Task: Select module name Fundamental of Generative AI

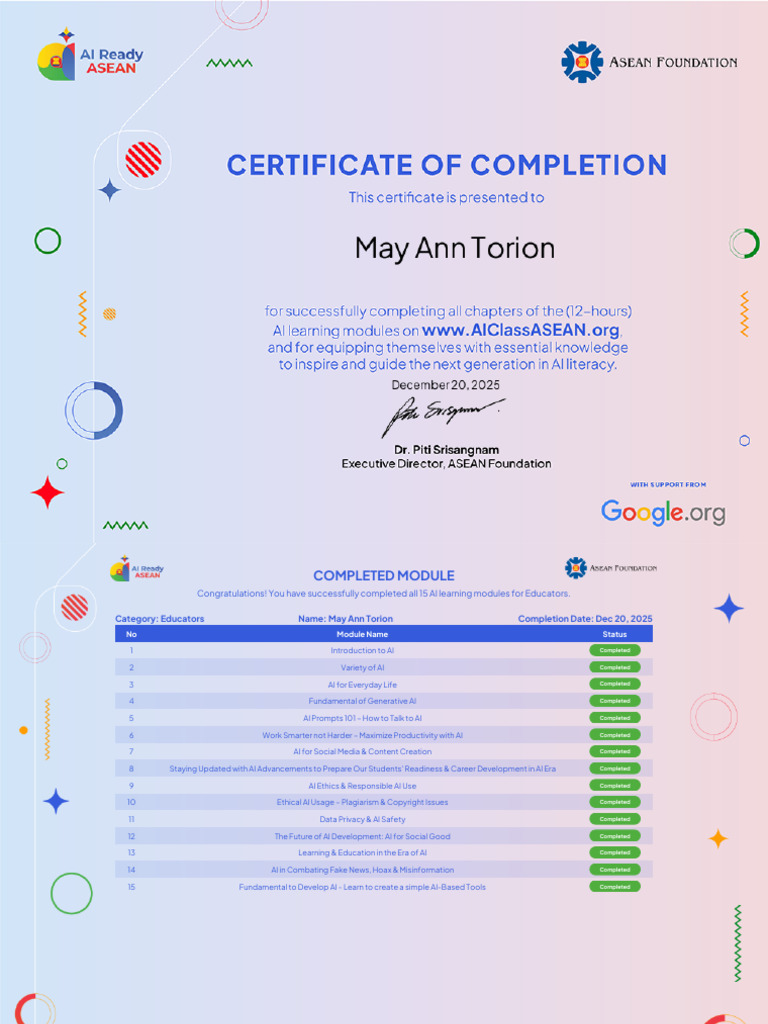Action: coord(362,701)
